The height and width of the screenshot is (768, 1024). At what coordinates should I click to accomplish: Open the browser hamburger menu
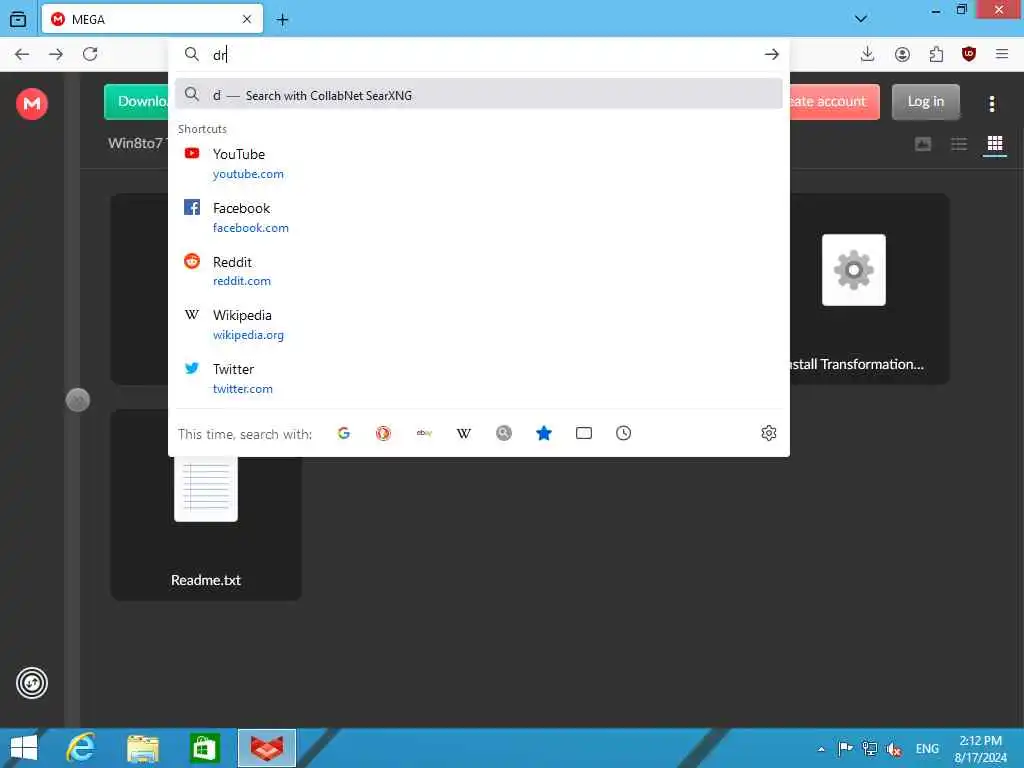(x=1002, y=54)
